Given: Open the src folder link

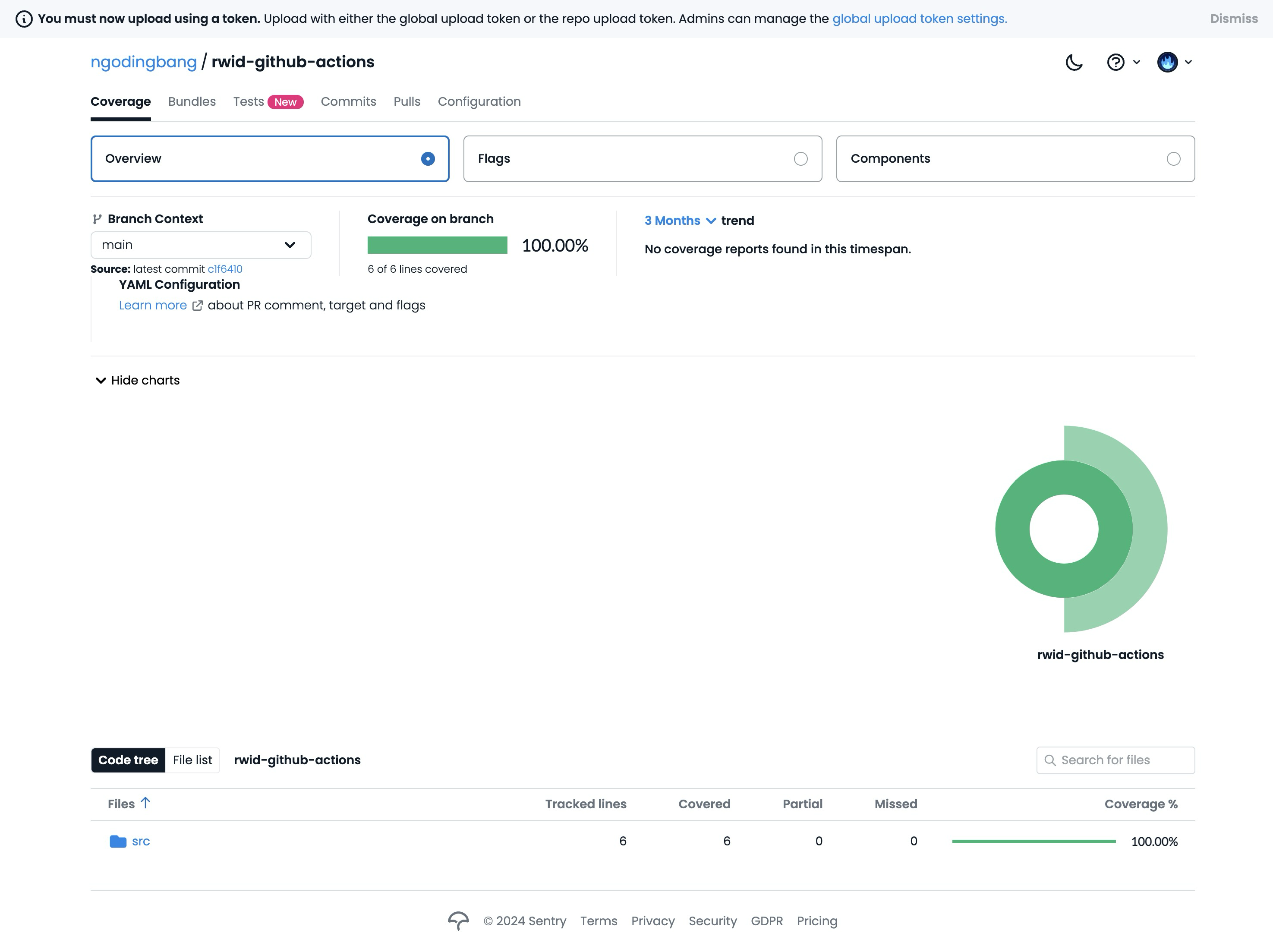Looking at the screenshot, I should point(141,842).
